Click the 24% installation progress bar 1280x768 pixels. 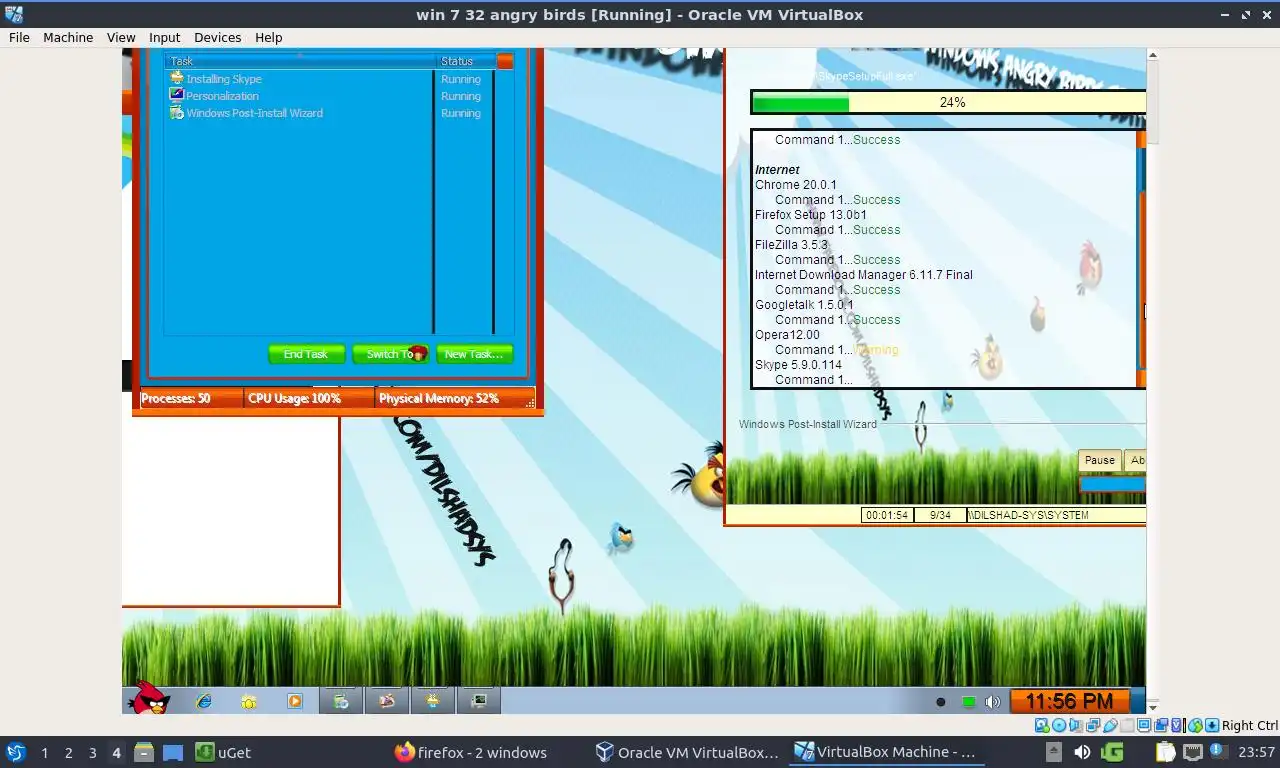[x=948, y=102]
